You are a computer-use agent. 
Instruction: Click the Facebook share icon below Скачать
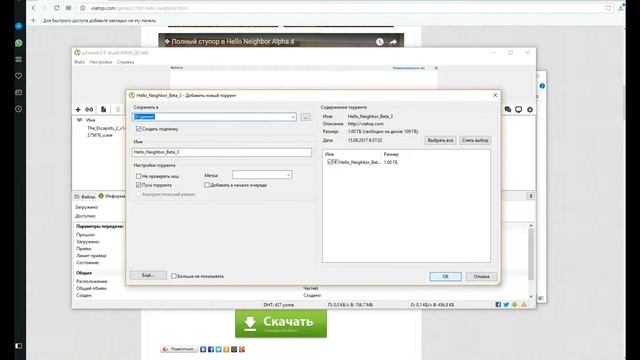[211, 349]
